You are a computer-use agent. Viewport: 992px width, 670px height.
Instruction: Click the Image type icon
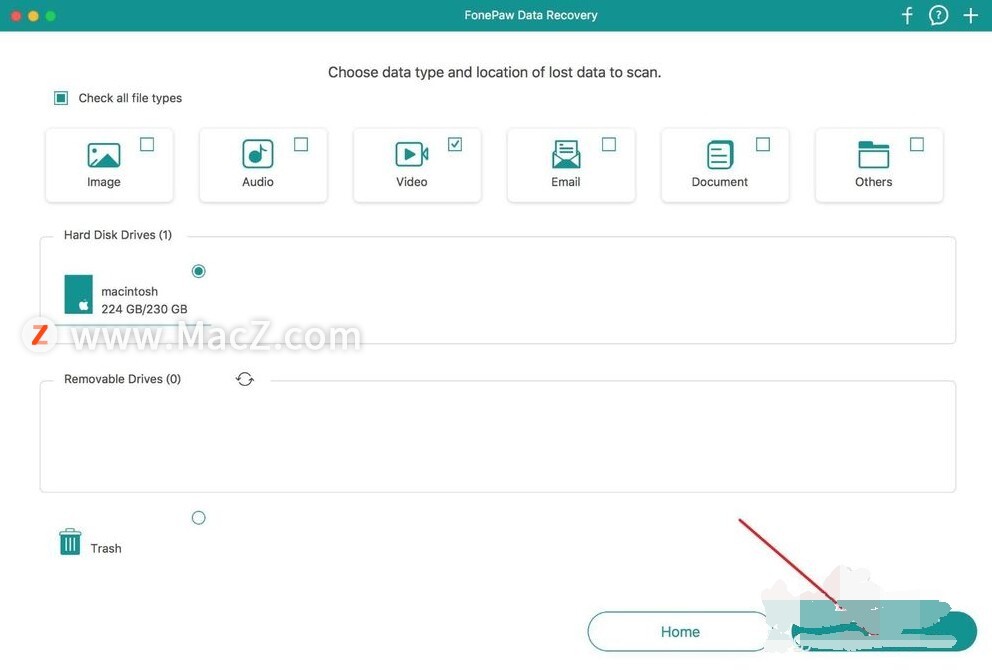104,155
